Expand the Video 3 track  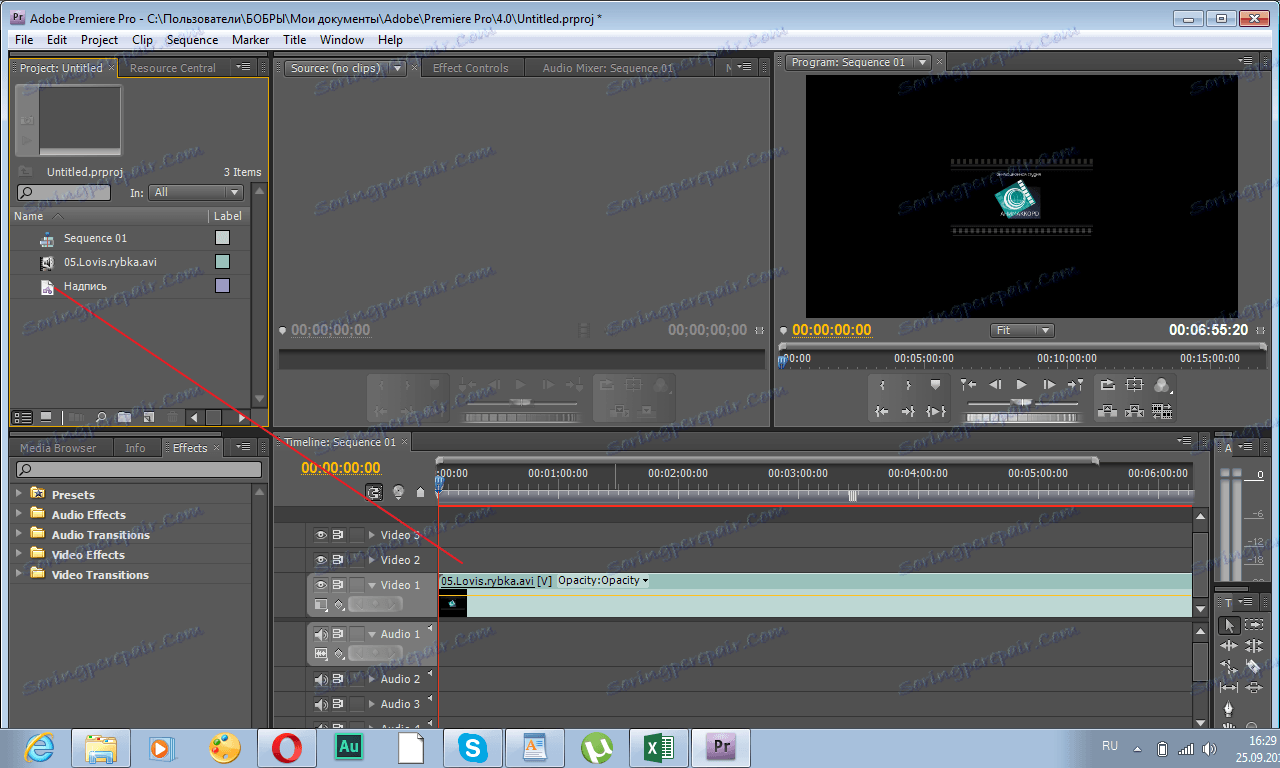click(x=373, y=535)
